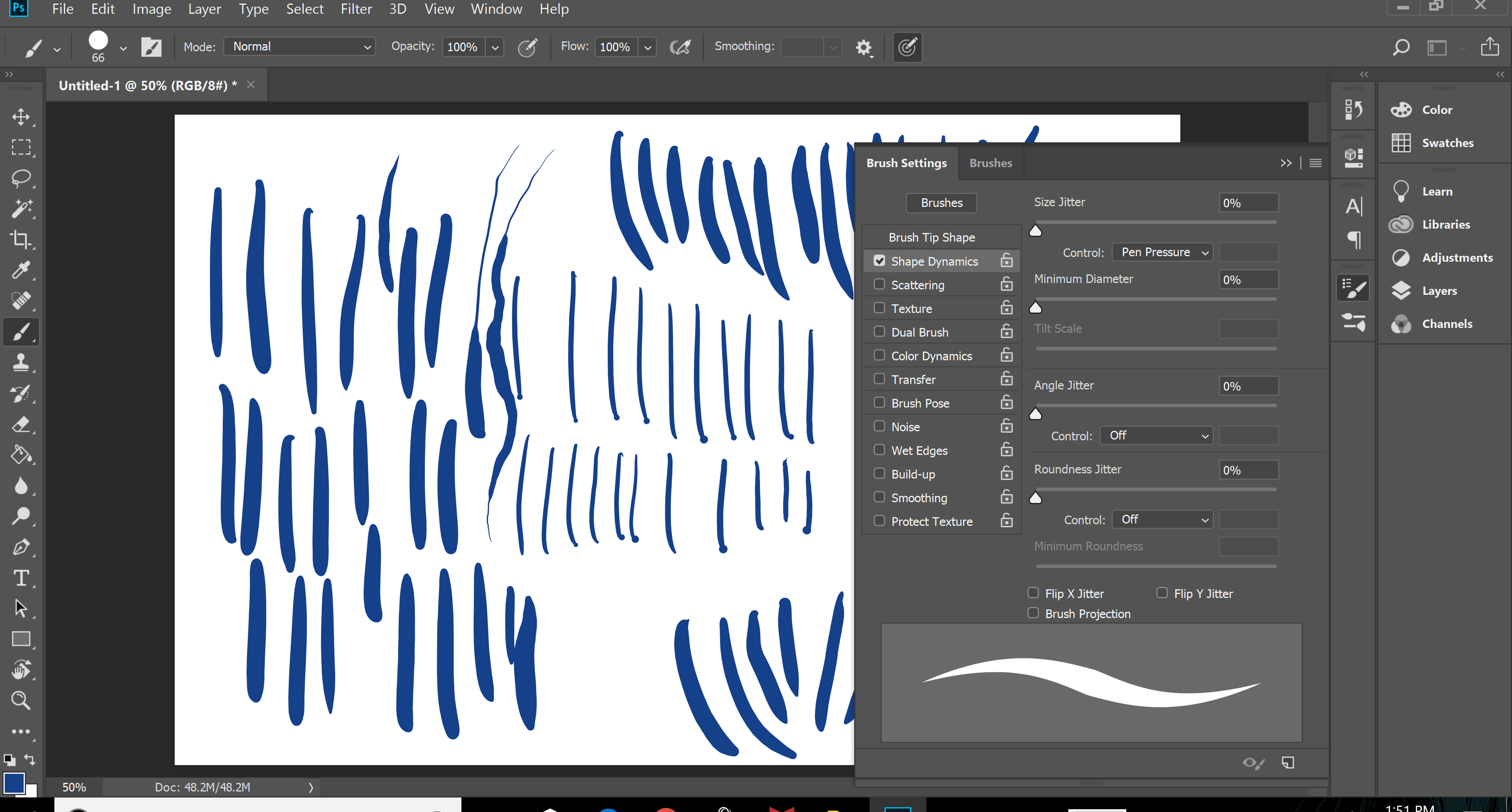The image size is (1512, 812).
Task: Click the foreground color swatch
Action: pyautogui.click(x=14, y=783)
